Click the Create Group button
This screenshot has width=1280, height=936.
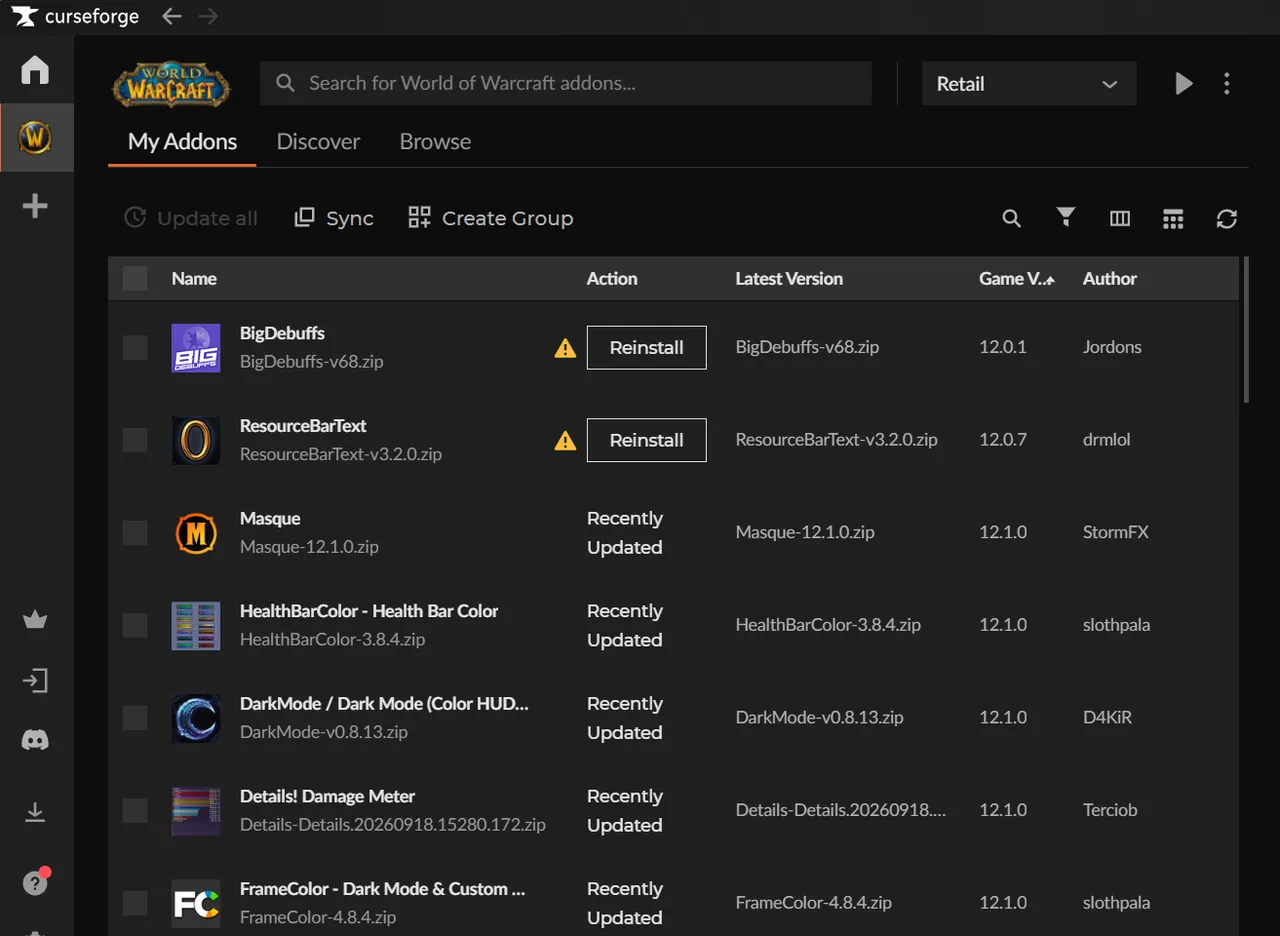pos(491,218)
